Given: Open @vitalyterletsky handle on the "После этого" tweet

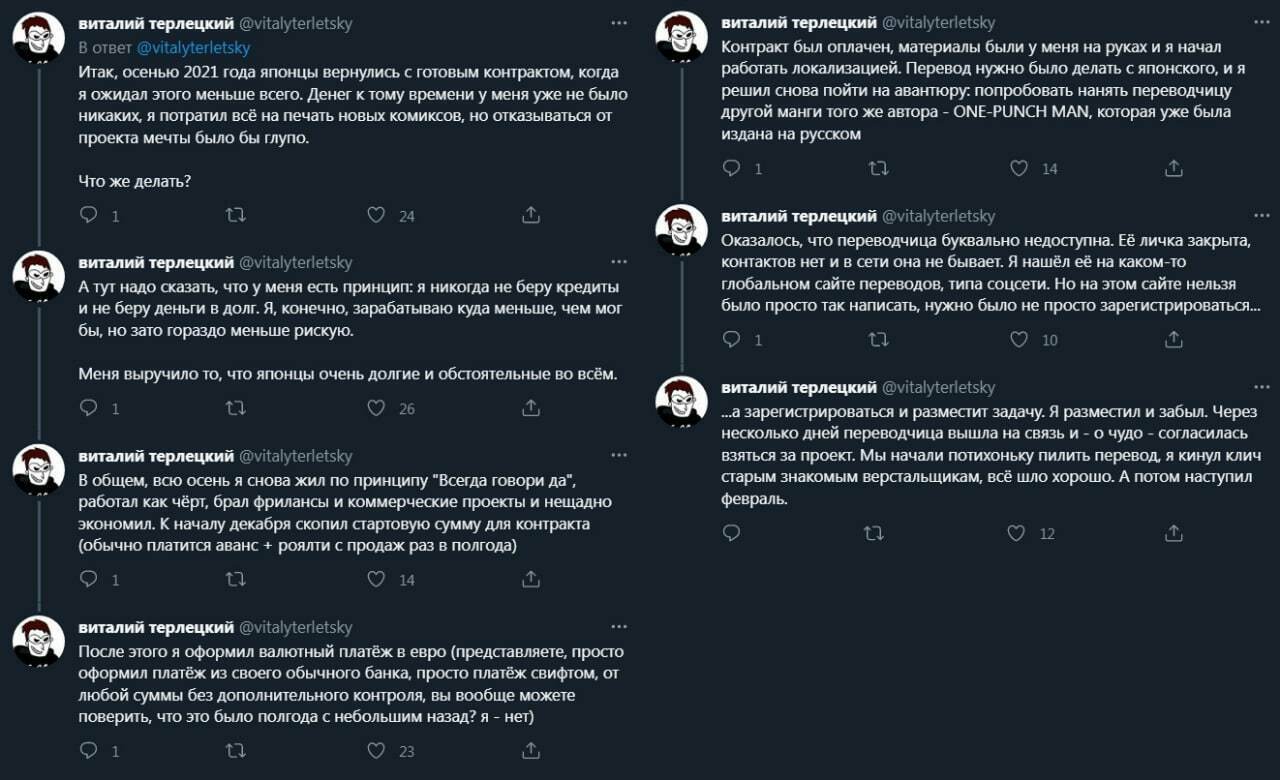Looking at the screenshot, I should coord(295,627).
